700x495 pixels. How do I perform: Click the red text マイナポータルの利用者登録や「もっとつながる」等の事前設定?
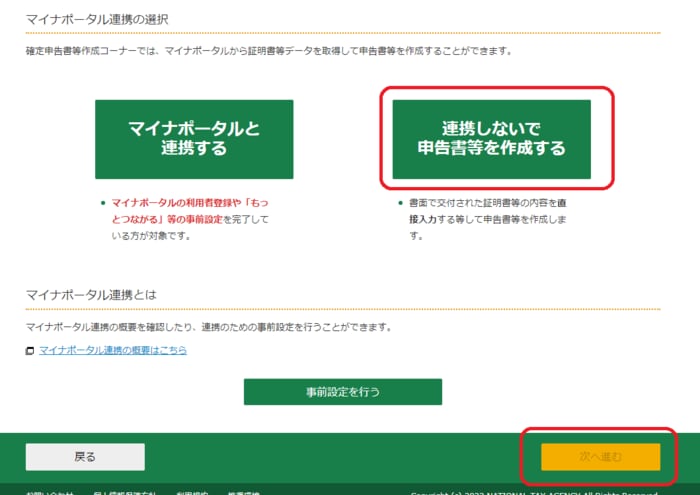point(190,211)
